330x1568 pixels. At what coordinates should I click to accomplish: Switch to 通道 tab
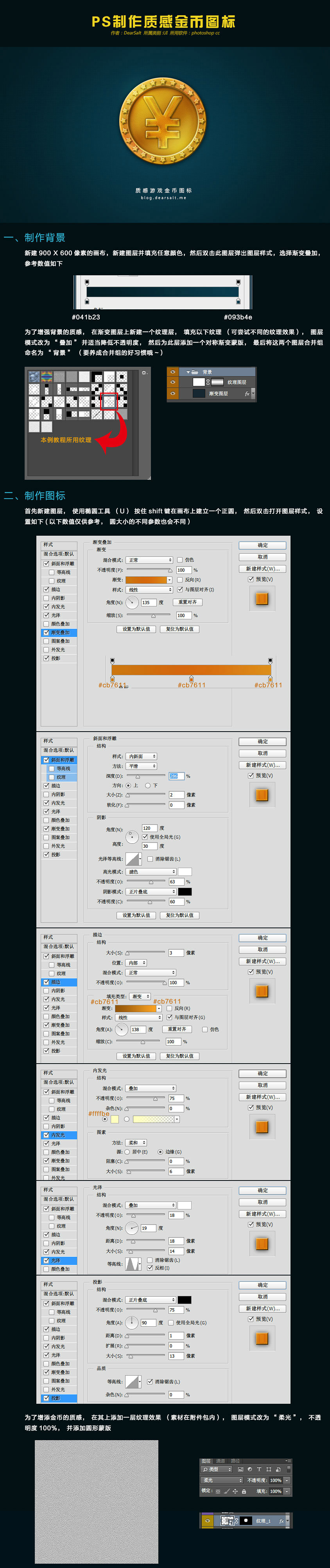(221, 1461)
